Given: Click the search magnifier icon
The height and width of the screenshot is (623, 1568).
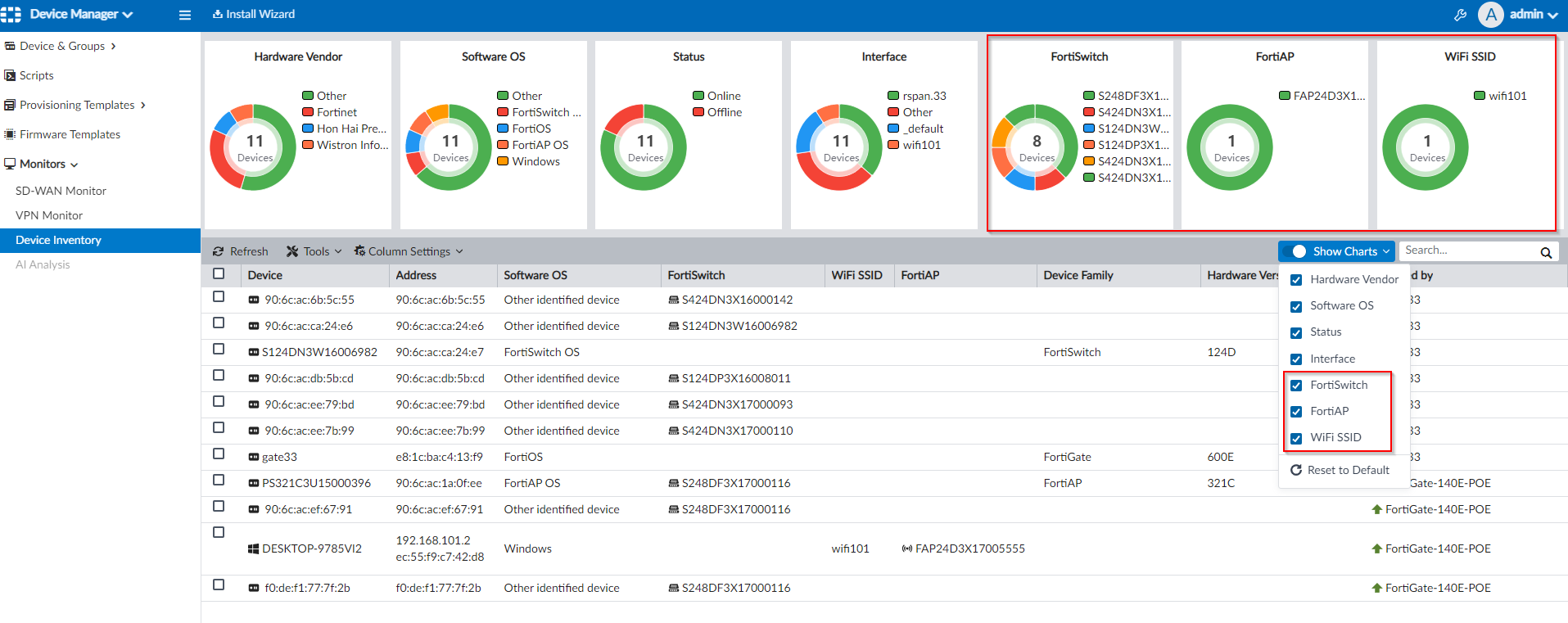Looking at the screenshot, I should pos(1546,252).
